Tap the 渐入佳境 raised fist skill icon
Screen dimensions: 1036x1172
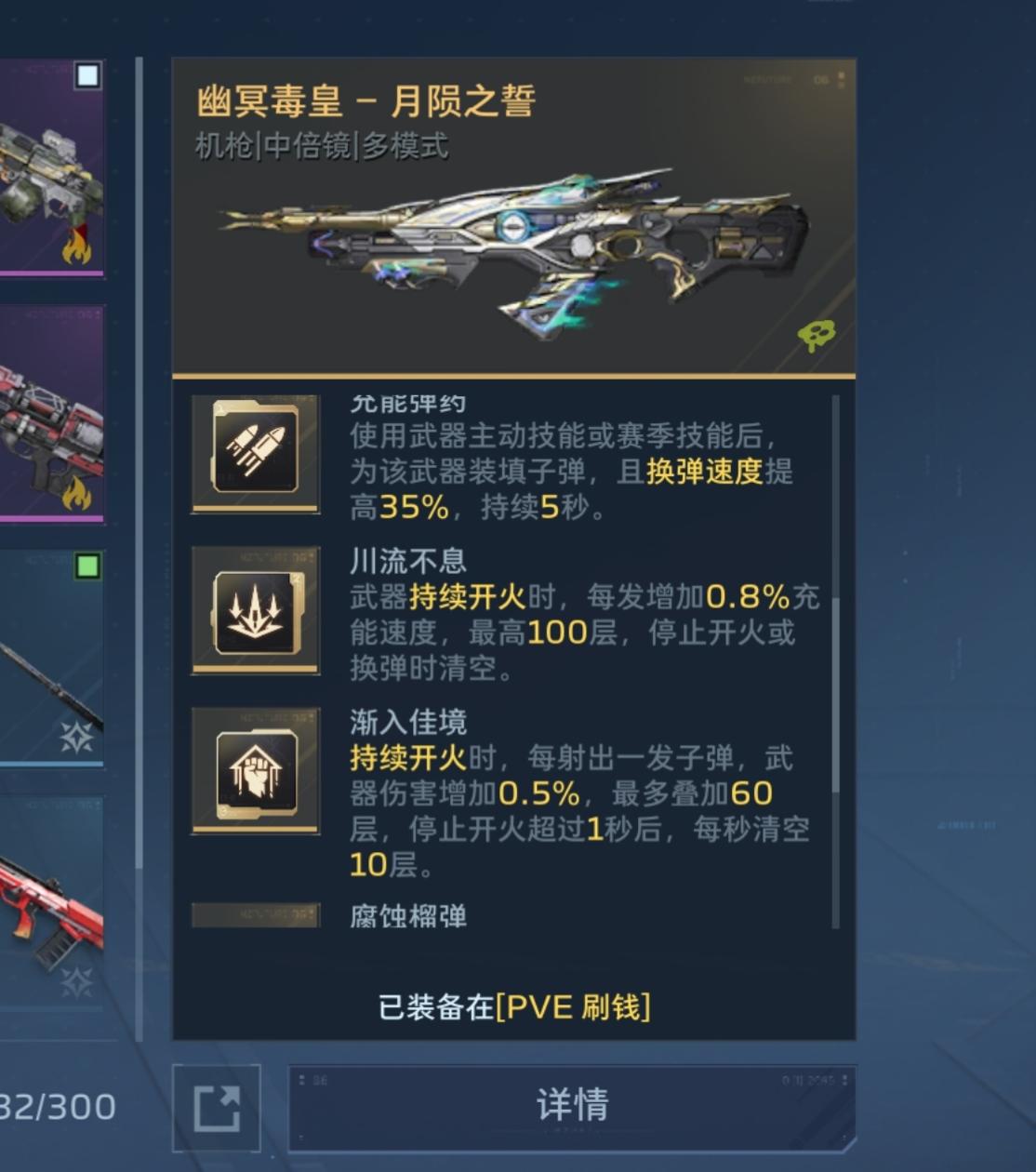click(x=256, y=769)
